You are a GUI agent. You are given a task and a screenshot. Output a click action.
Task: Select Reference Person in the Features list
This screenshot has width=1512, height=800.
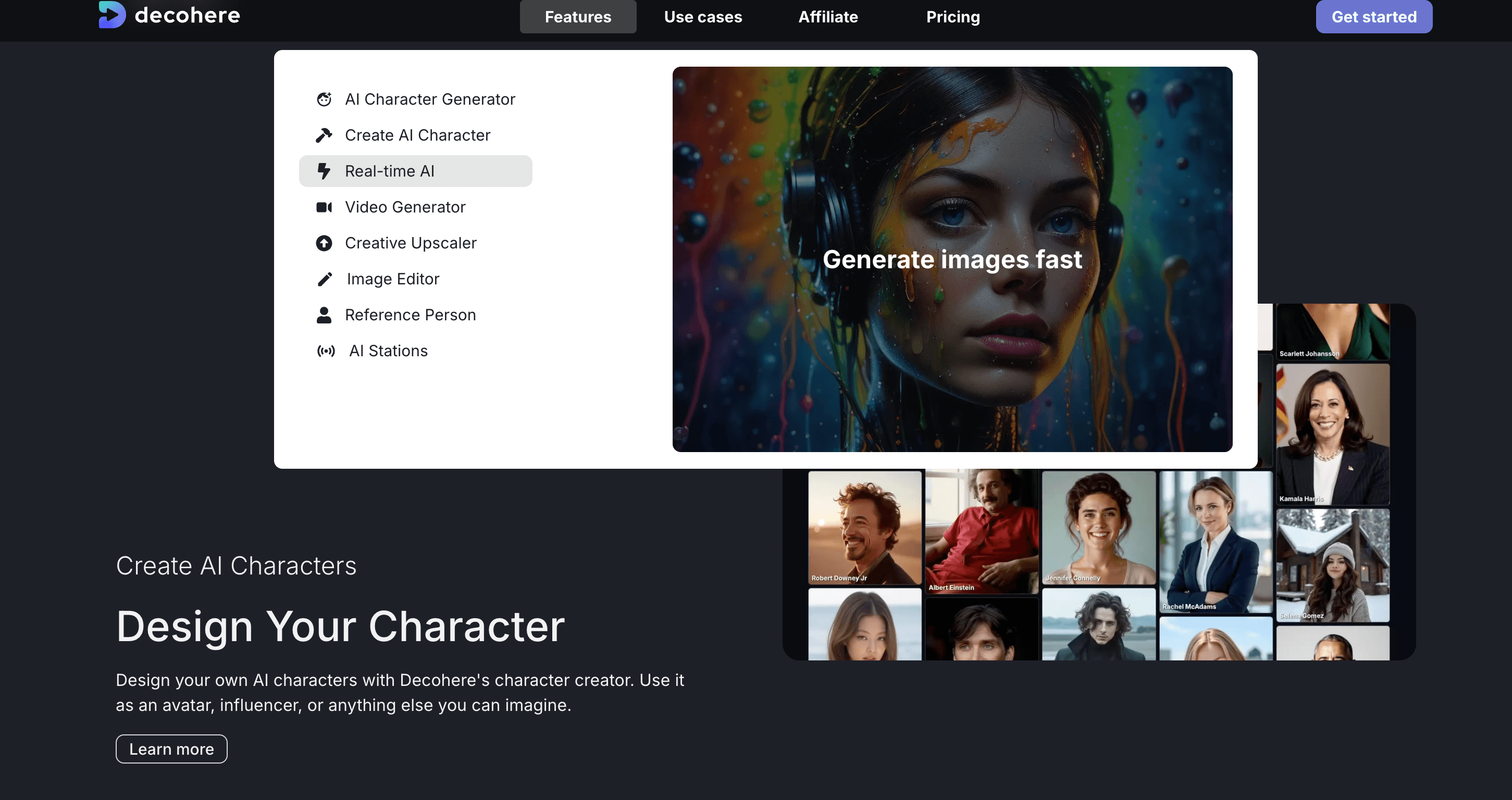(x=416, y=315)
